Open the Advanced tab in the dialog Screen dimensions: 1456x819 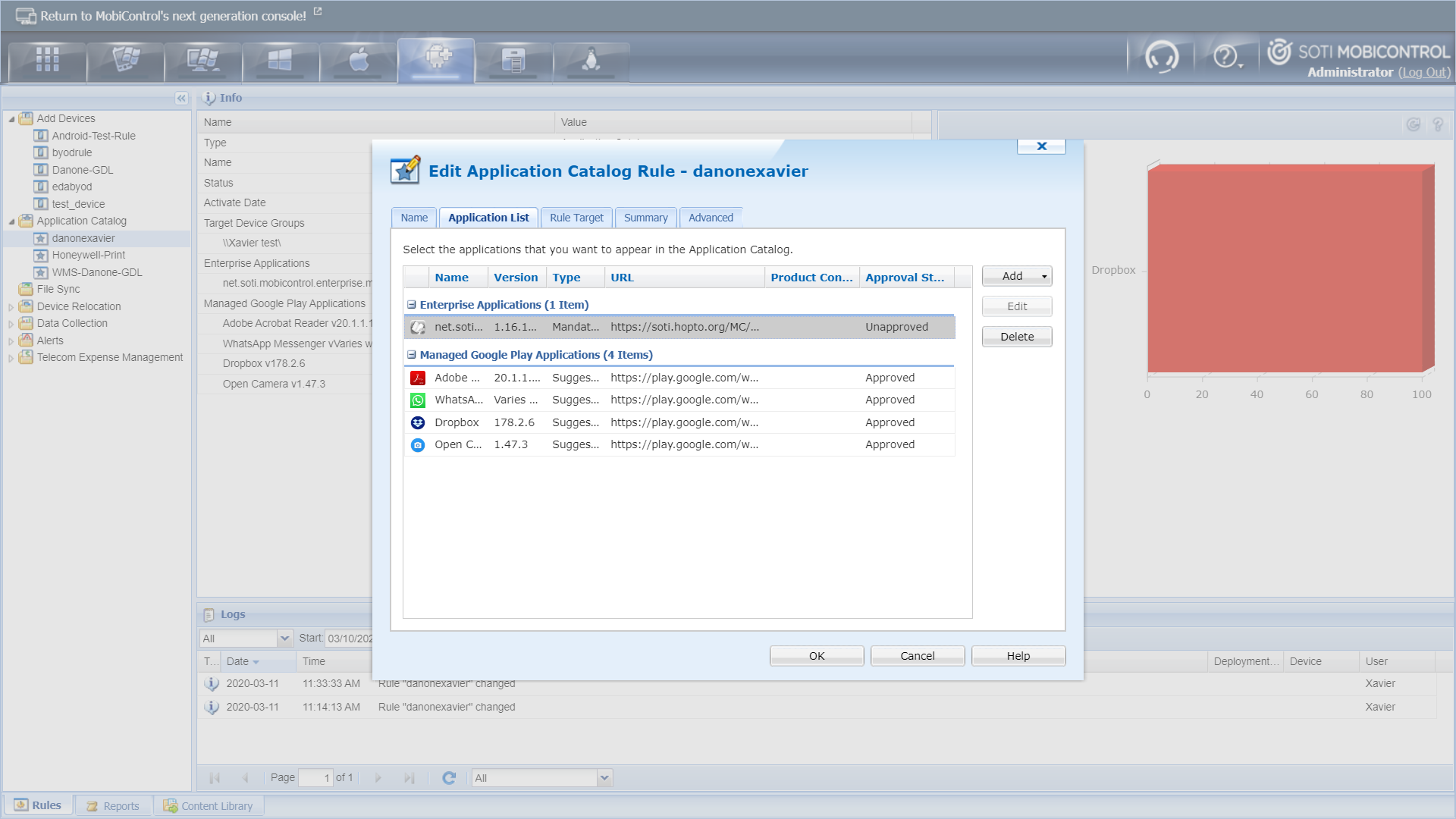711,218
